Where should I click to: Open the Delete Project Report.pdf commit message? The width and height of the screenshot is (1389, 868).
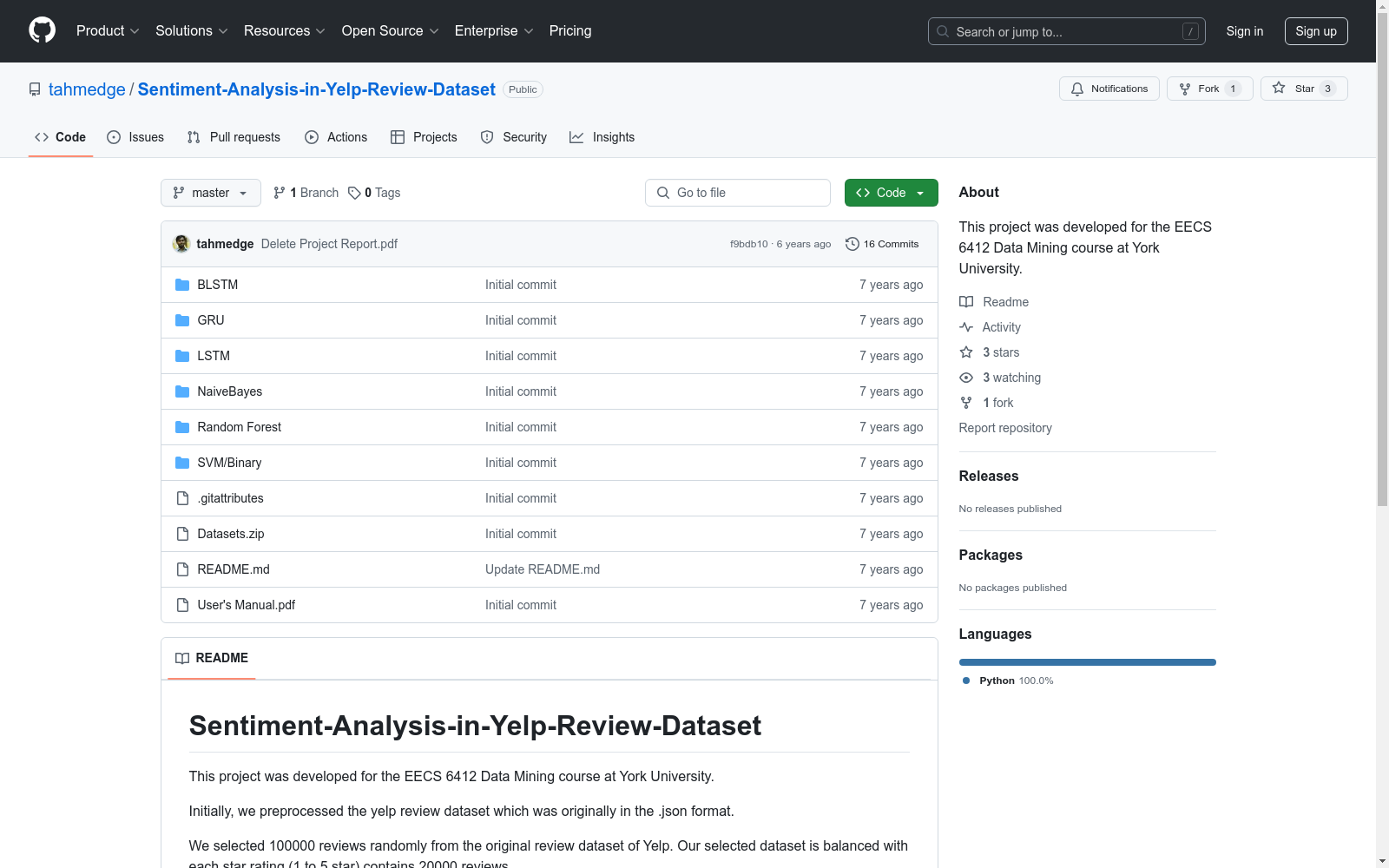pos(329,244)
